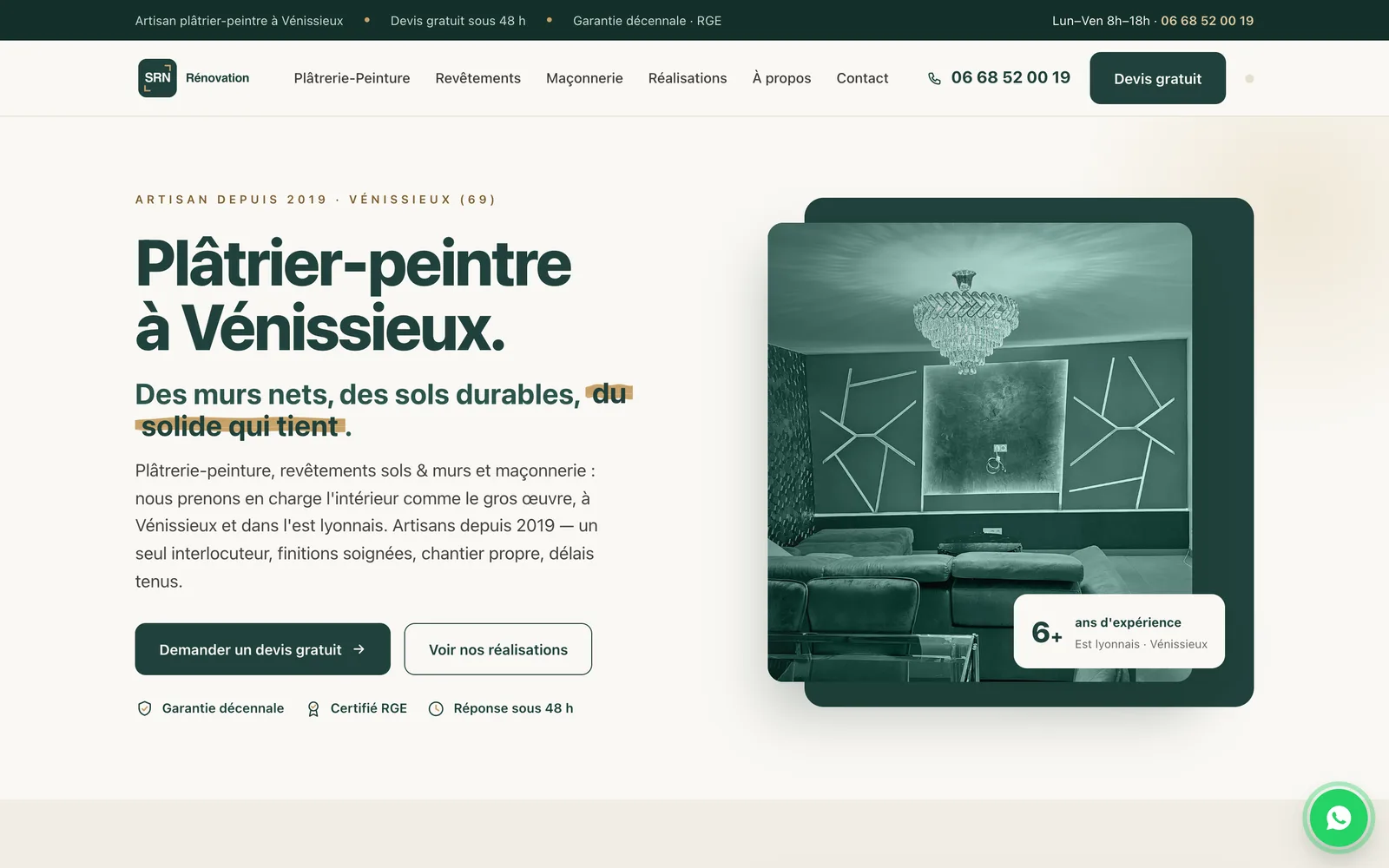Click the Certifié RGE label
1389x868 pixels.
(368, 708)
